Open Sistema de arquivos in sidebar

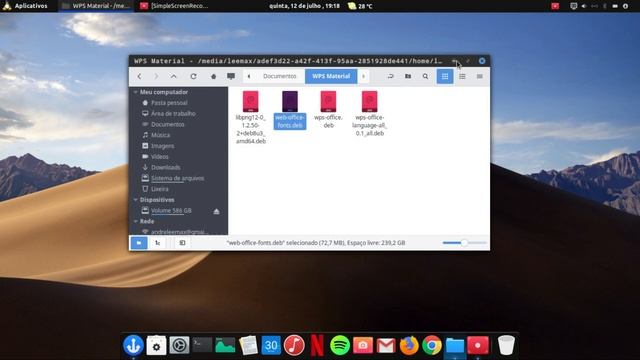click(179, 178)
